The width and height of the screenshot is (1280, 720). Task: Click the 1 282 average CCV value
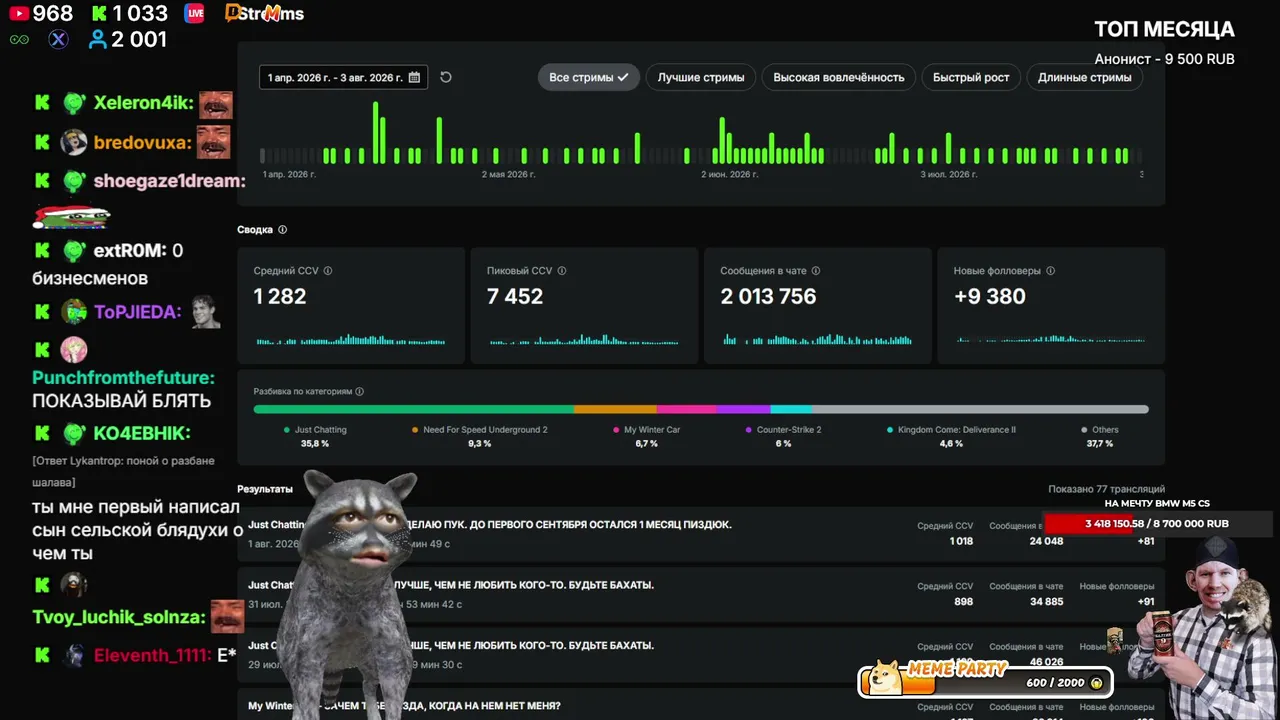click(280, 297)
